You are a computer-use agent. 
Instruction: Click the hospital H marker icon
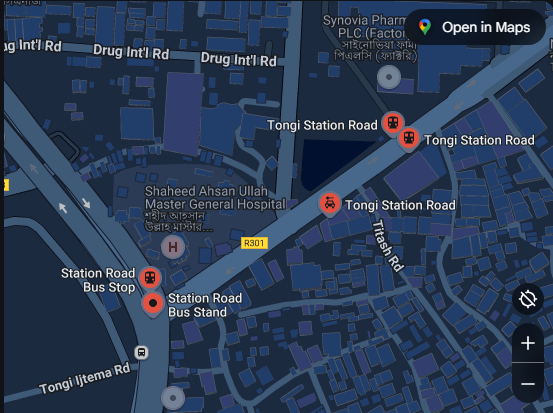(x=173, y=247)
